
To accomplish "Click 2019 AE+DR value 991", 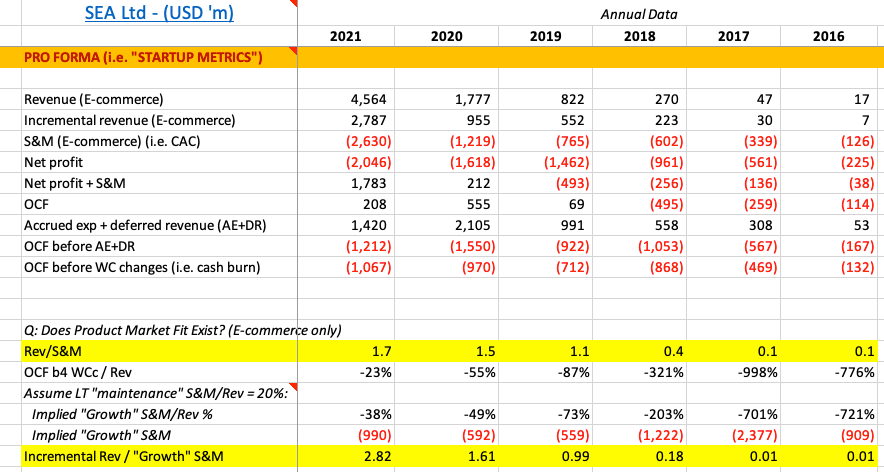I will pyautogui.click(x=572, y=226).
